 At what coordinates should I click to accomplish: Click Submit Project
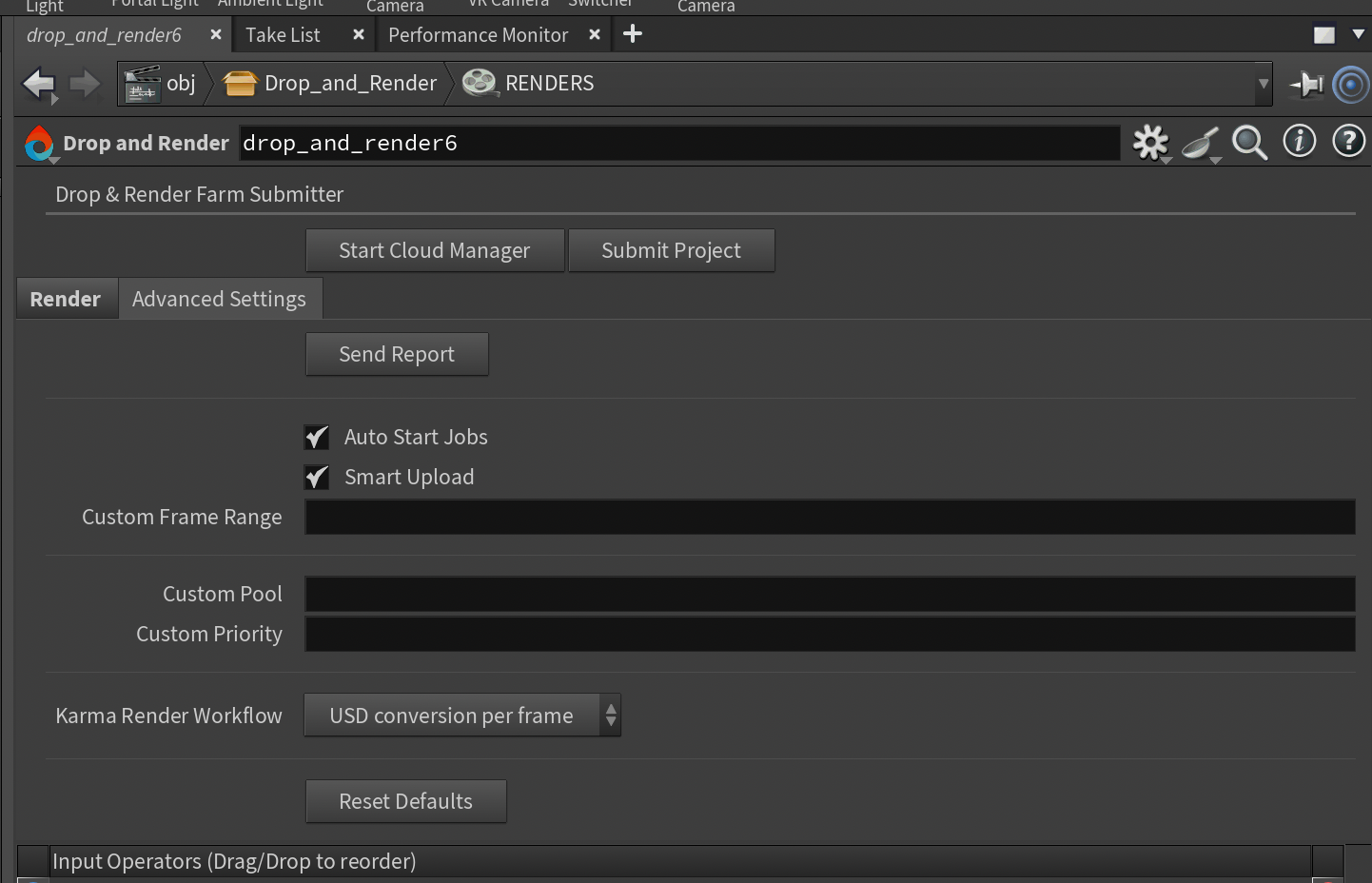pyautogui.click(x=671, y=250)
